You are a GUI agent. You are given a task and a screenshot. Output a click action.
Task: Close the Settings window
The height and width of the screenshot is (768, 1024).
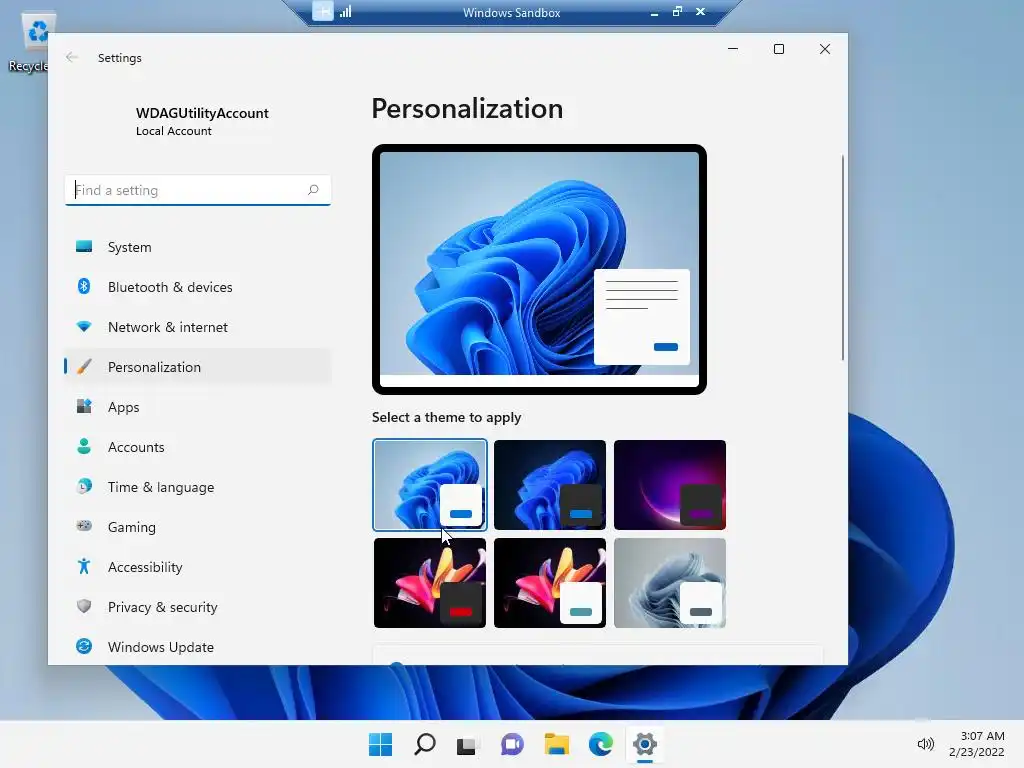pos(825,49)
